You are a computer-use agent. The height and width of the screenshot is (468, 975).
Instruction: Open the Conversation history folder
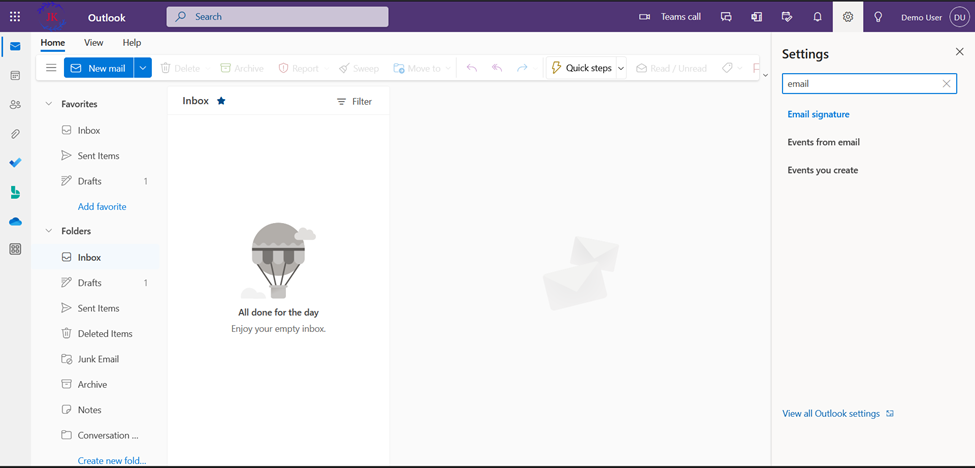[x=95, y=436]
